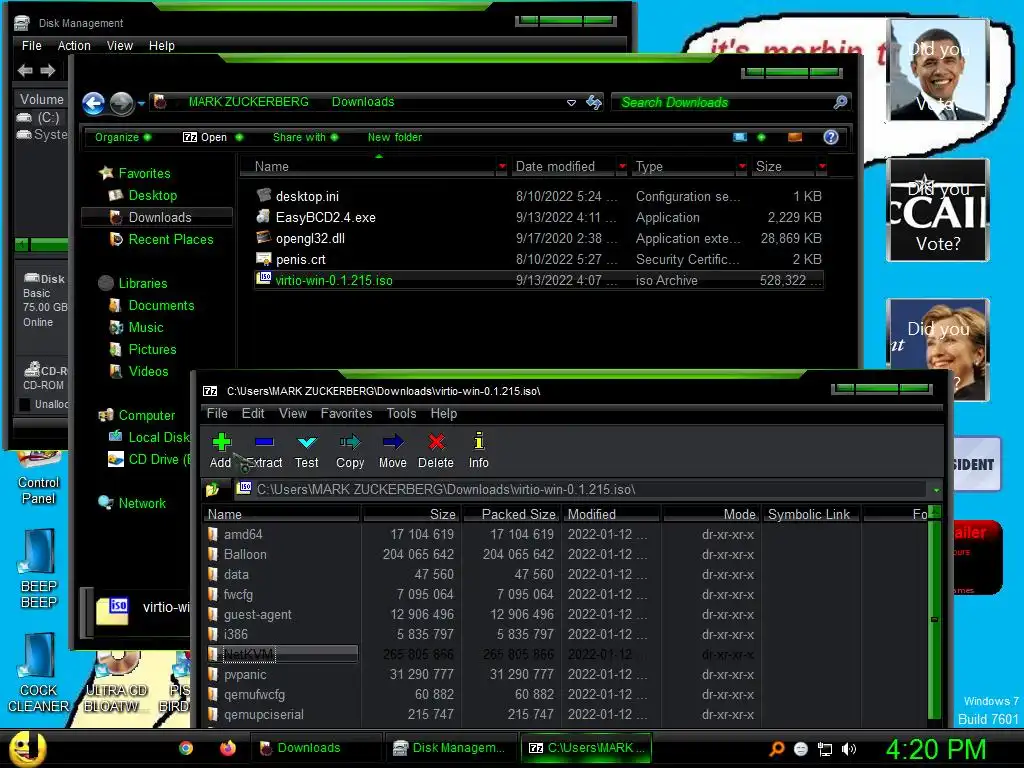The image size is (1024, 768).
Task: Click Open with 7z button in Explorer
Action: point(205,137)
